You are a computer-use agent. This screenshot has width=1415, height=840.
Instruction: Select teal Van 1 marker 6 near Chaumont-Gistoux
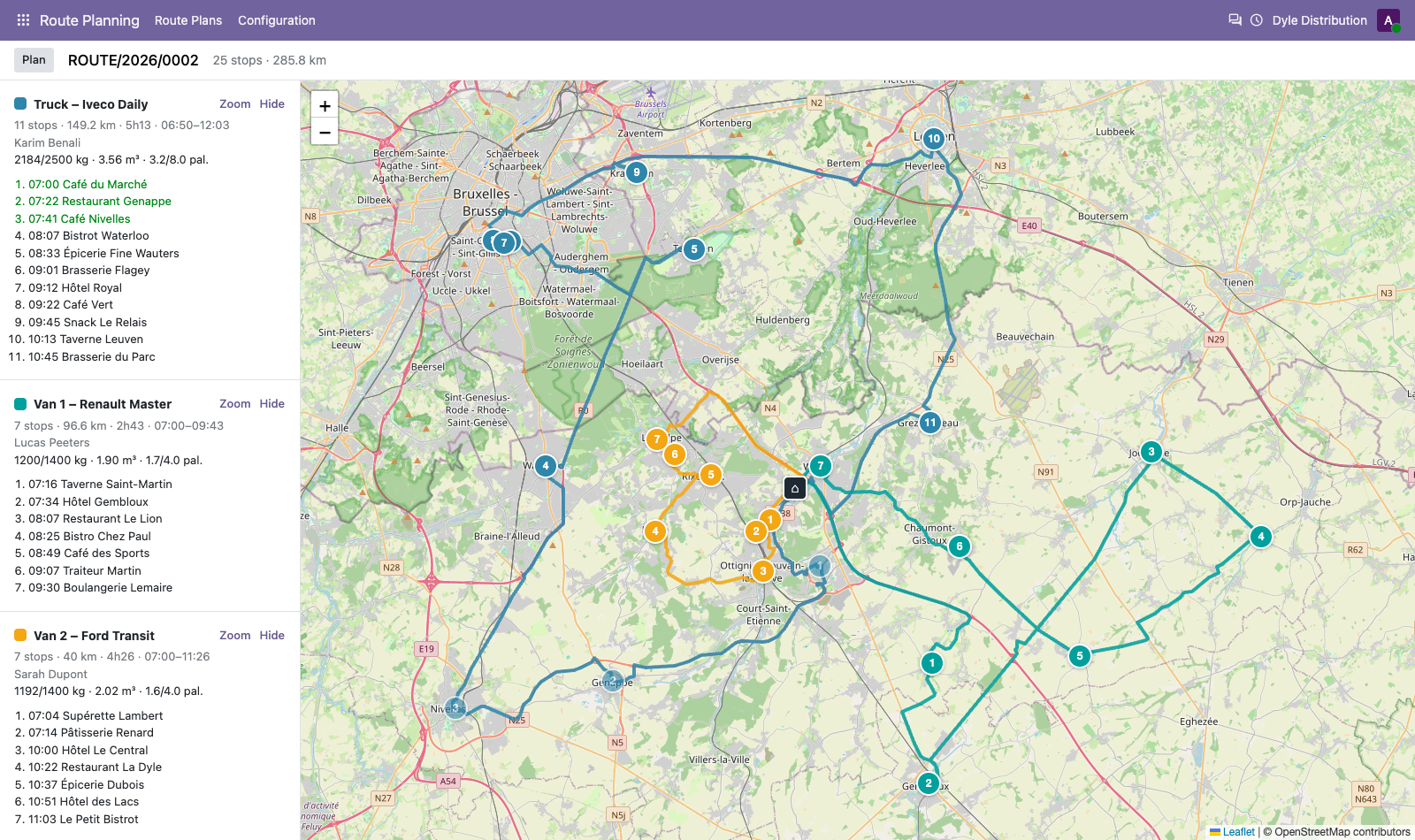[x=960, y=546]
